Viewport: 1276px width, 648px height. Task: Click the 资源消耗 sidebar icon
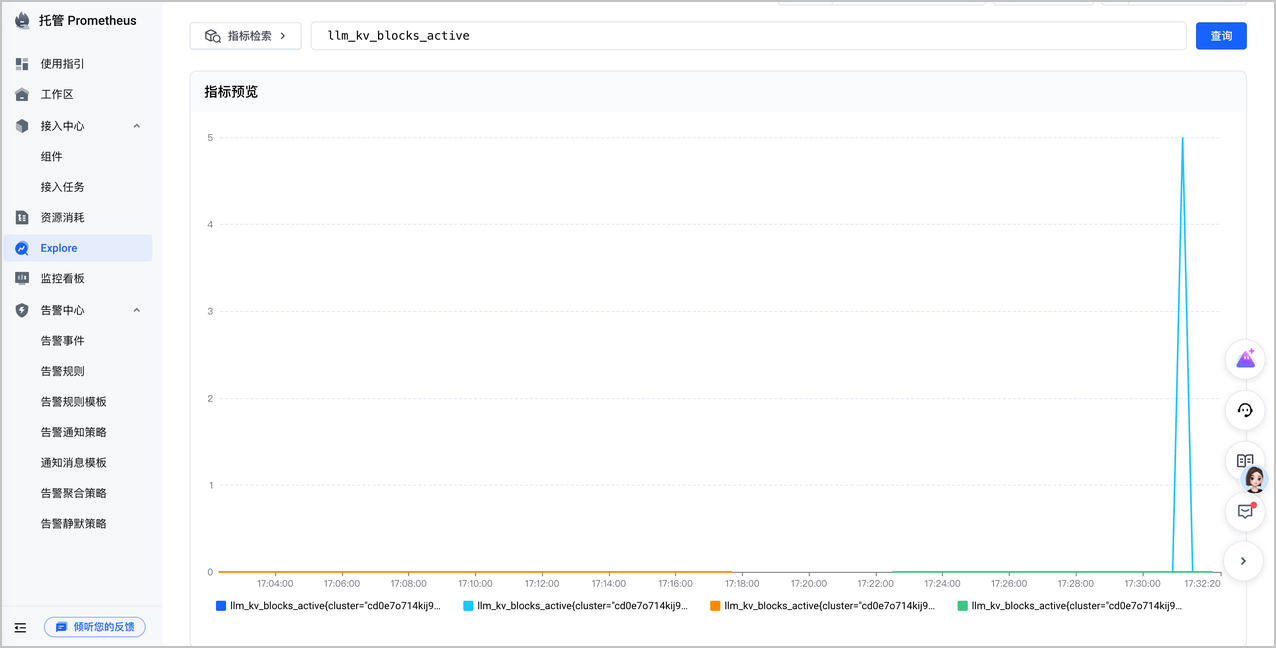coord(22,217)
